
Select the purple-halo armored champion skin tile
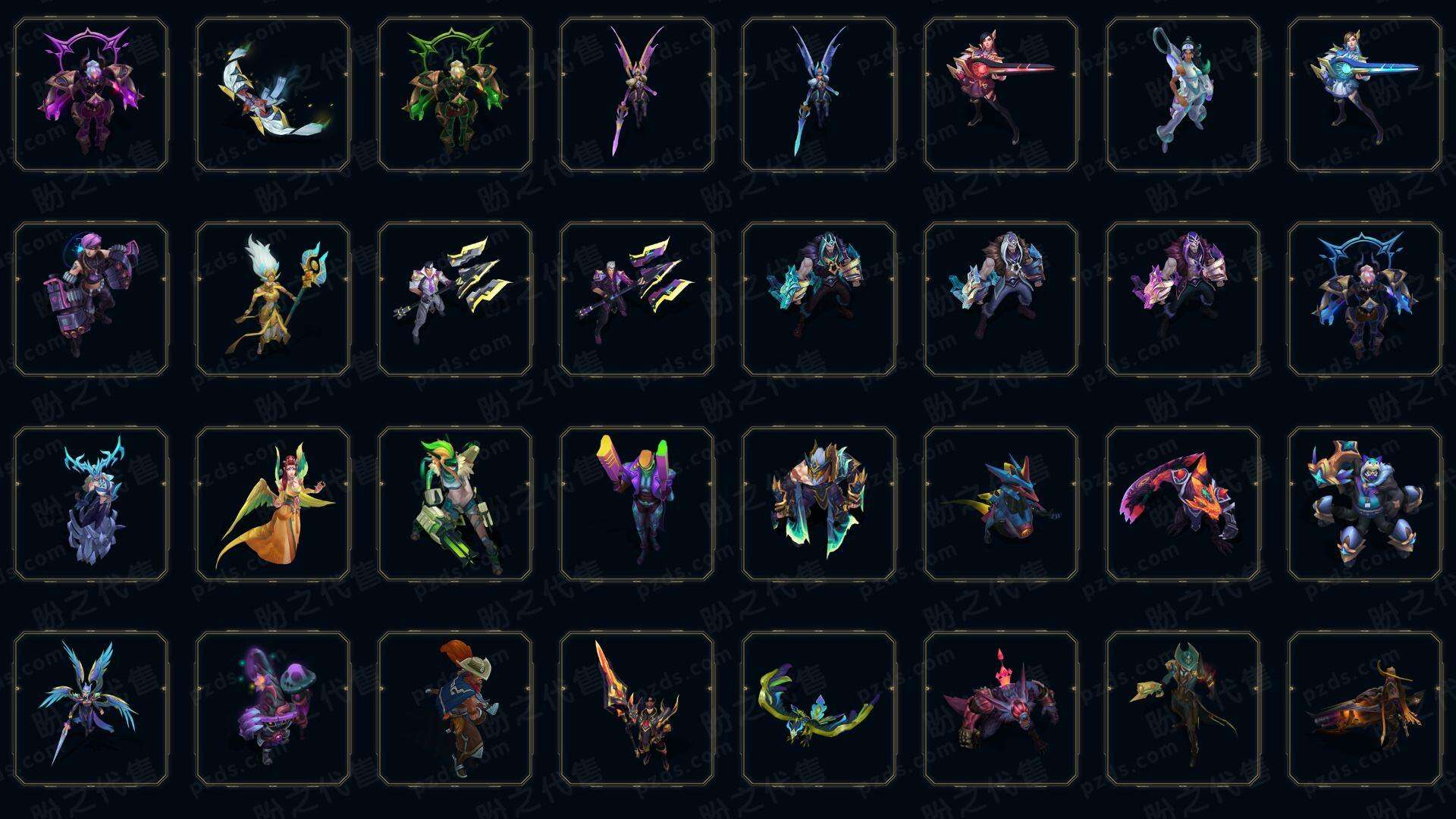point(91,94)
